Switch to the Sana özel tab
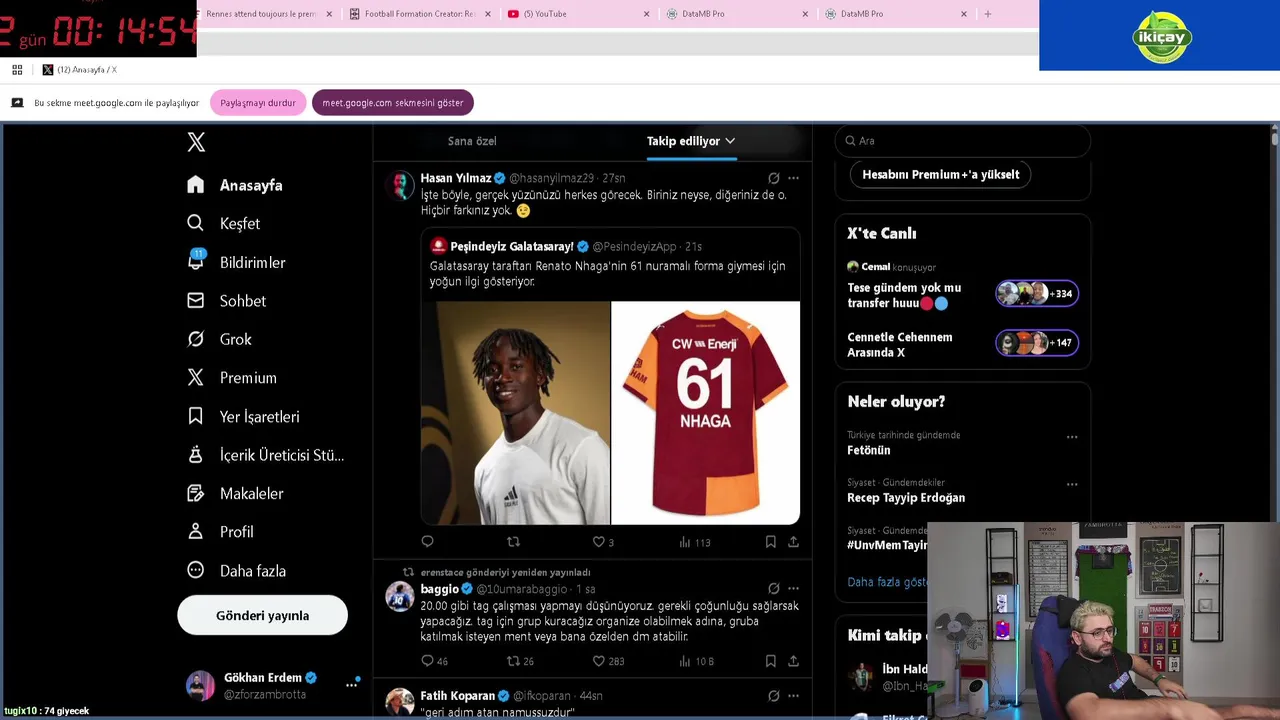Viewport: 1280px width, 720px height. (x=472, y=141)
